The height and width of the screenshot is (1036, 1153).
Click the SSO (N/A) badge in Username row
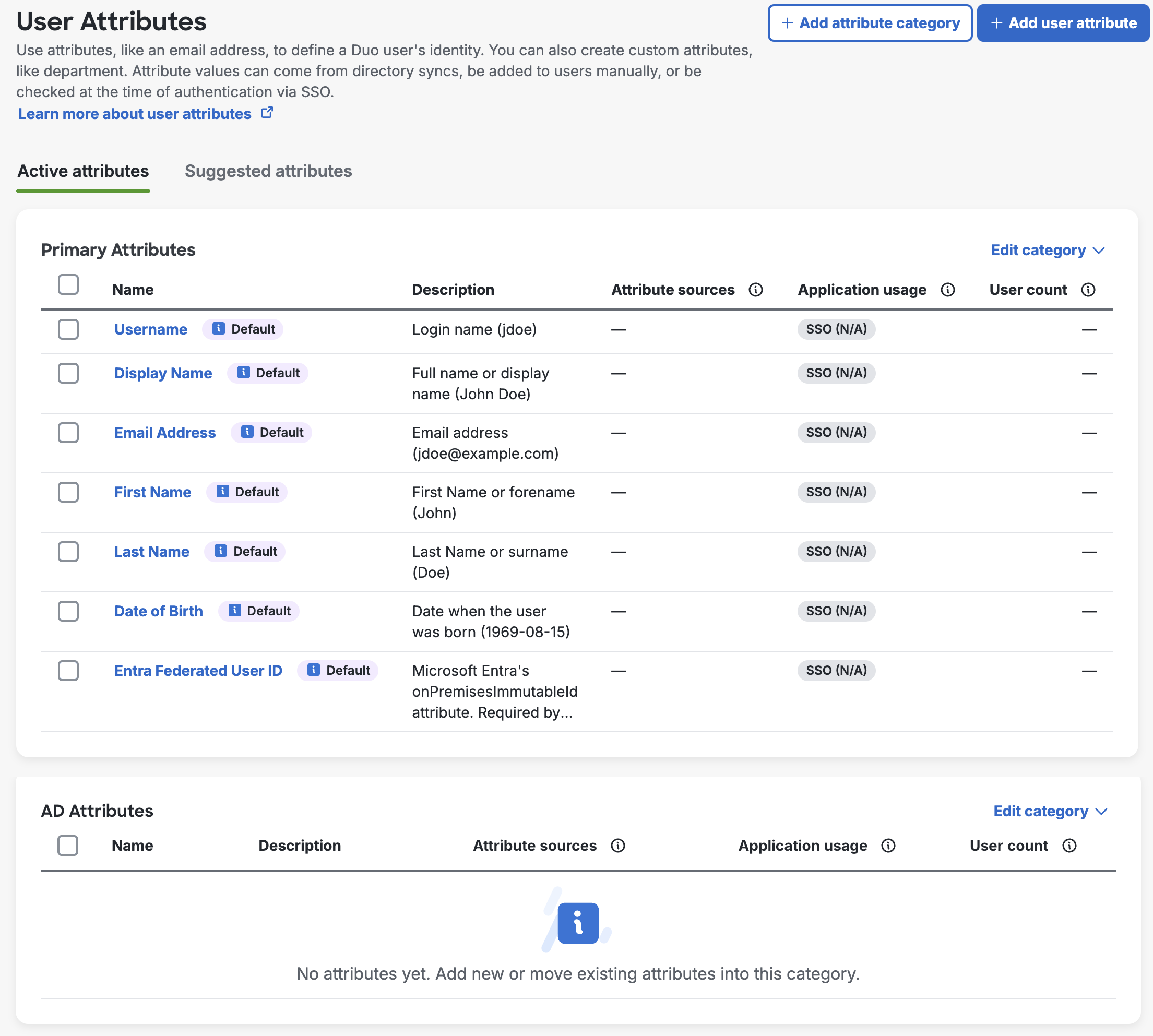click(835, 329)
